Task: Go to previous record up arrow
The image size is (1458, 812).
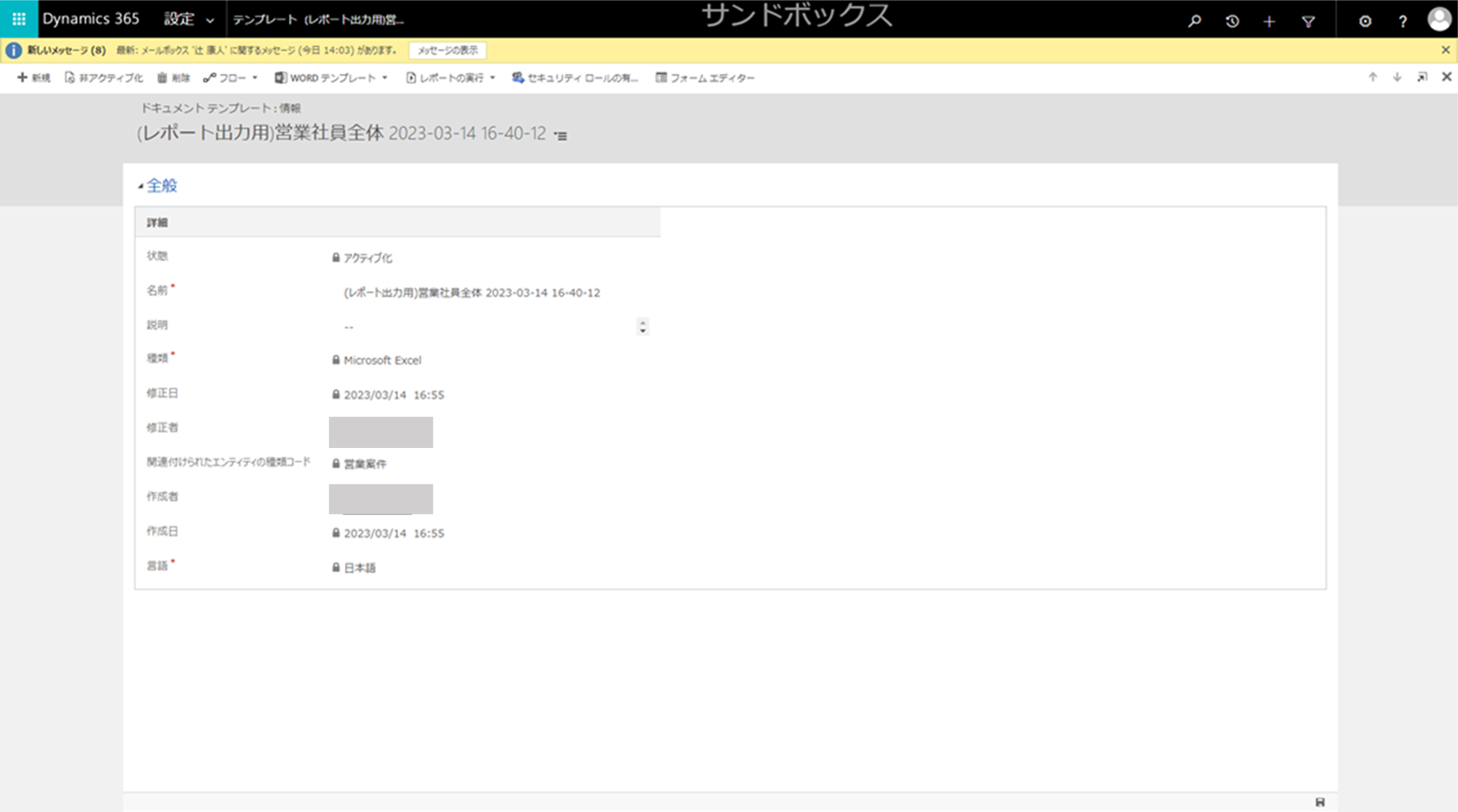Action: [x=1373, y=77]
